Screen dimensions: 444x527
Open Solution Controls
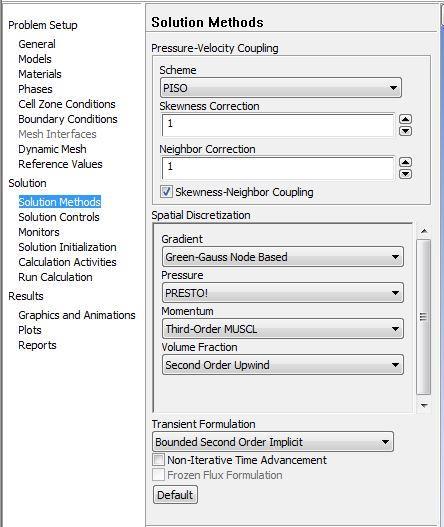(x=59, y=217)
